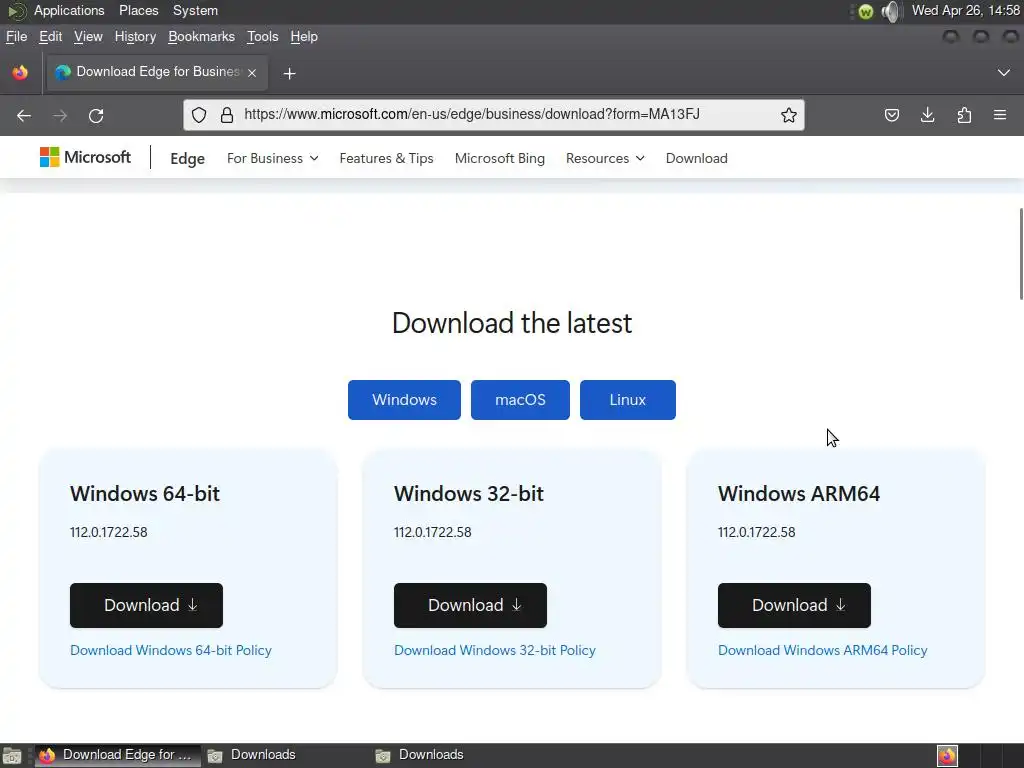Click the green tray icon in the top panel
This screenshot has width=1024, height=768.
(x=865, y=11)
